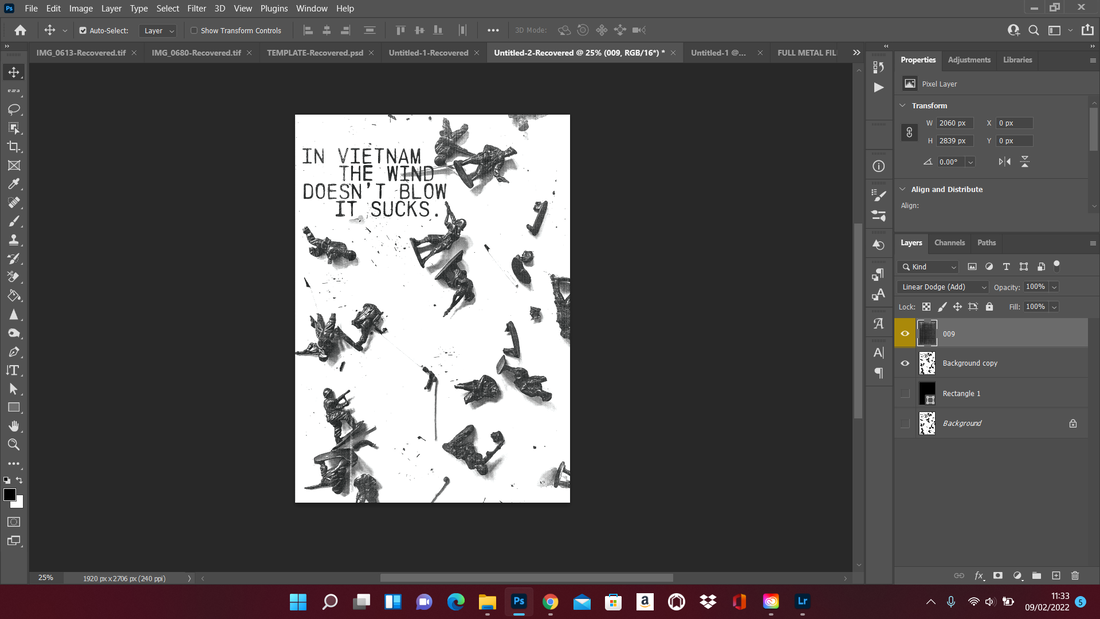Open more options ellipsis in options bar
The image size is (1100, 619).
[493, 30]
